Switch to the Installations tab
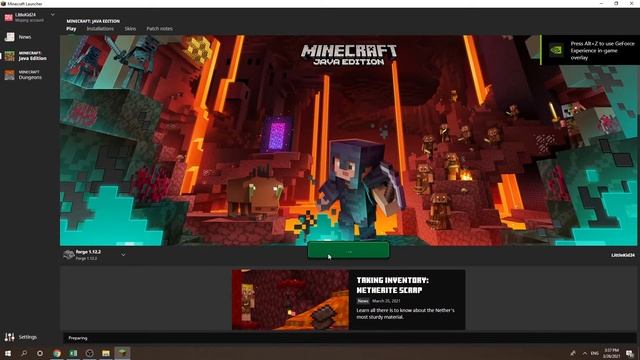640x360 pixels. pyautogui.click(x=100, y=29)
